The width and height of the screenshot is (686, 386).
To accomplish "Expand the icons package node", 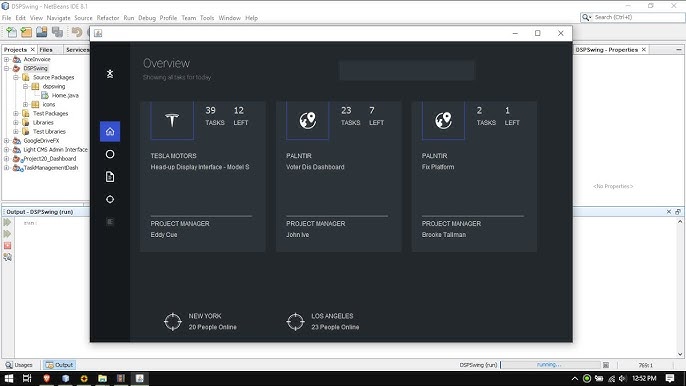I will [25, 105].
